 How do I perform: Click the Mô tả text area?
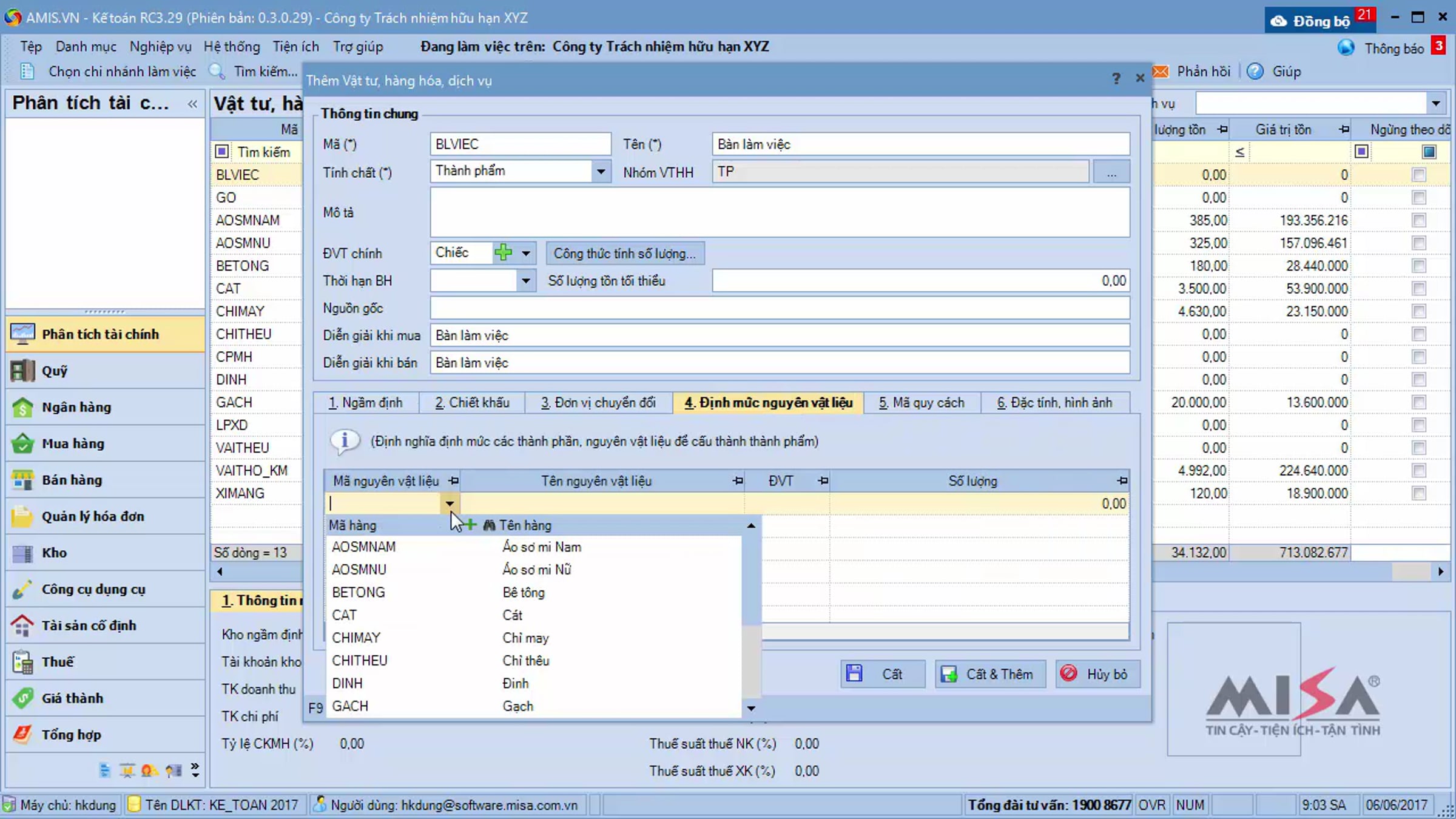coord(780,212)
